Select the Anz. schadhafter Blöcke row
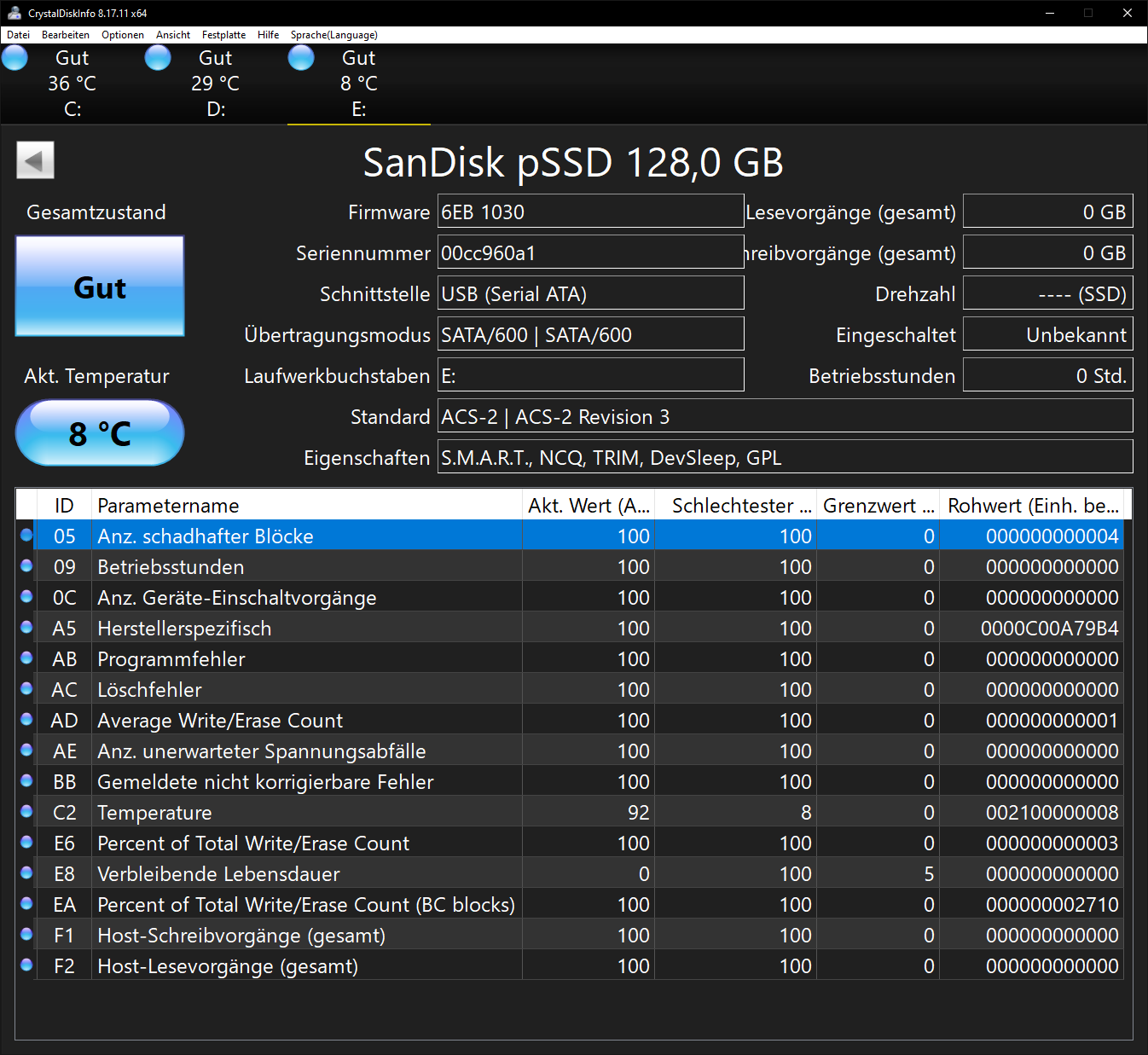This screenshot has width=1148, height=1055. 570,536
